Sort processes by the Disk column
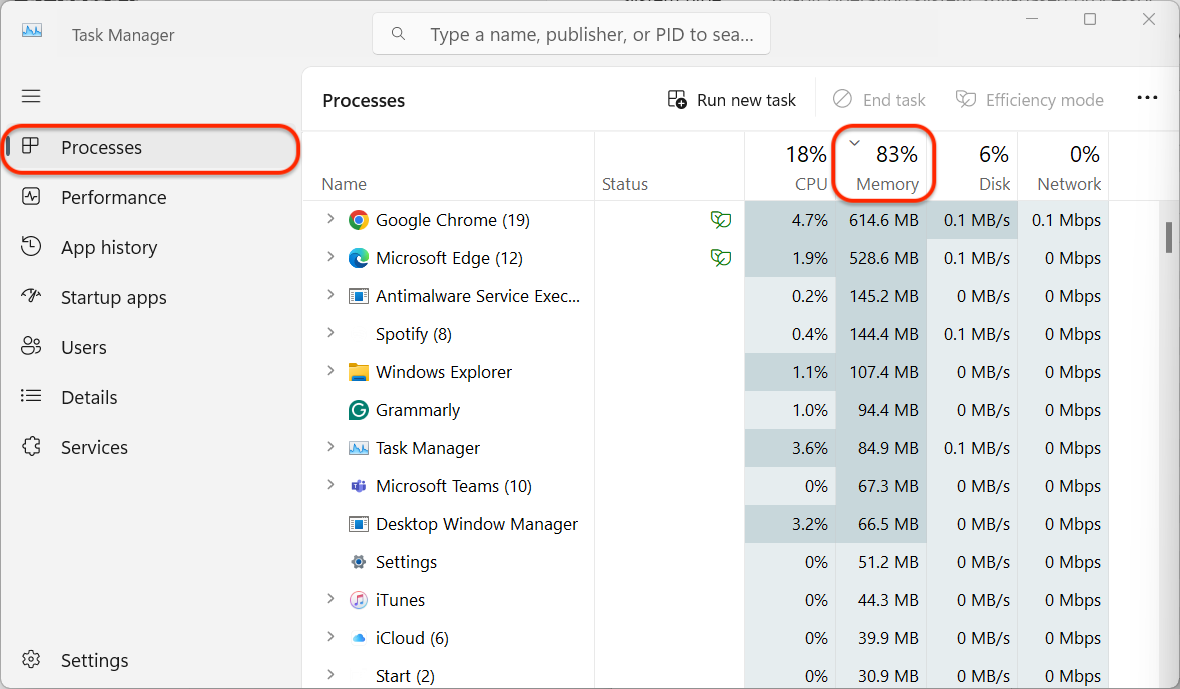Viewport: 1180px width, 689px height. 972,166
